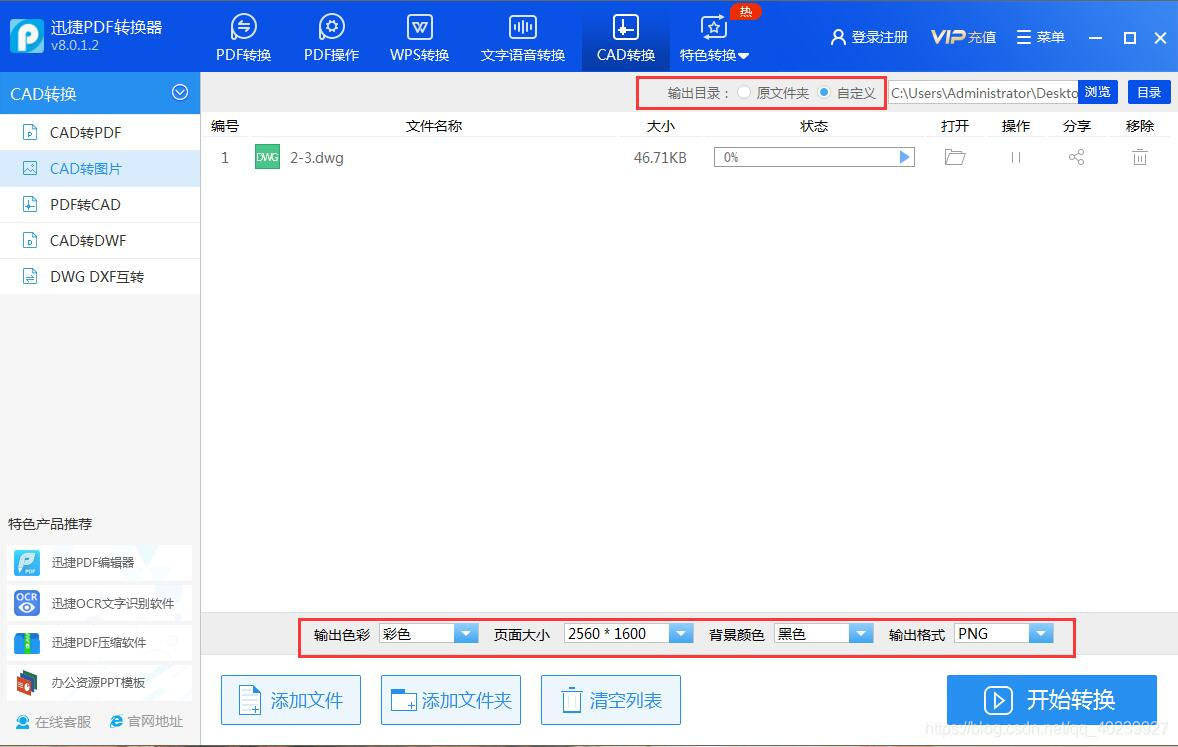The image size is (1178, 747).
Task: Open the 页面大小 dropdown showing 2560 * 1600
Action: 628,634
